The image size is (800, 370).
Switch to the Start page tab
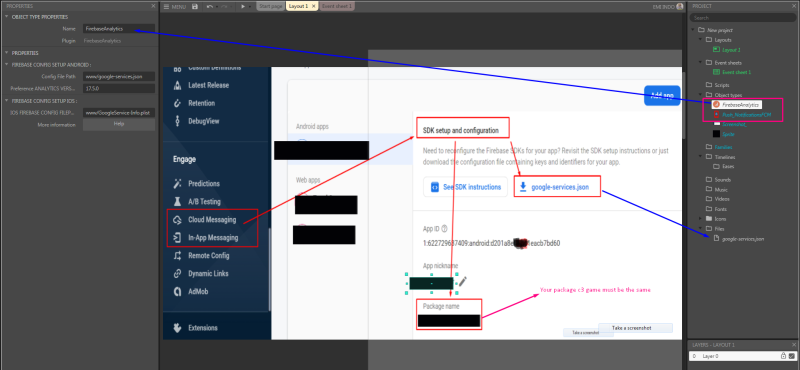(270, 6)
